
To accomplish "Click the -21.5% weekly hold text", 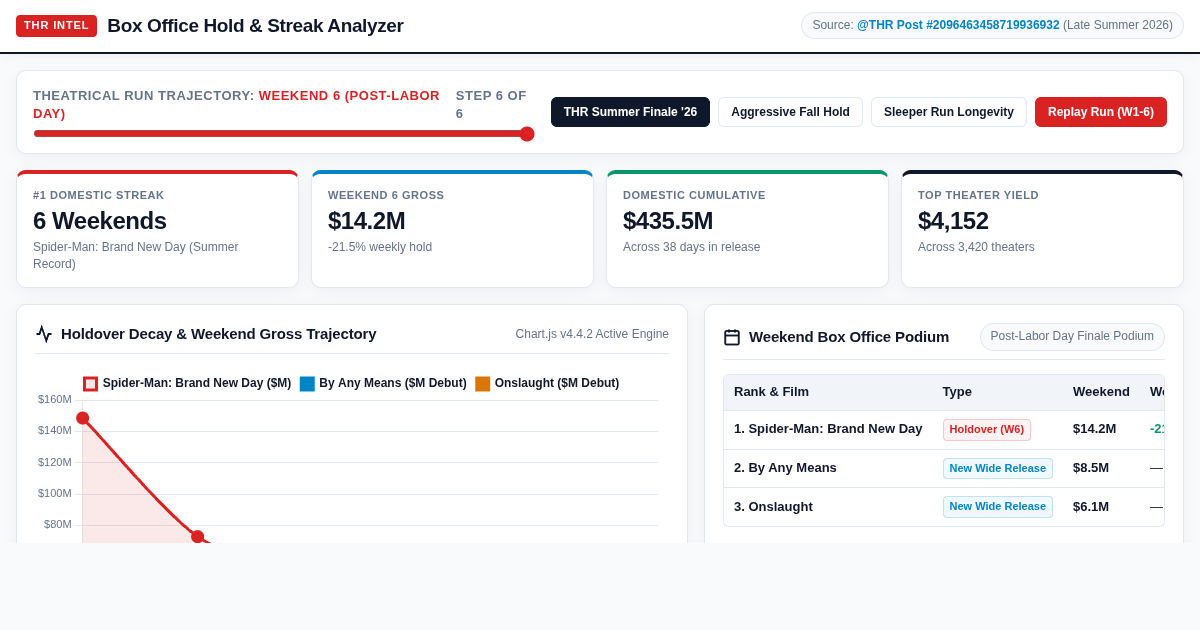I will point(380,247).
